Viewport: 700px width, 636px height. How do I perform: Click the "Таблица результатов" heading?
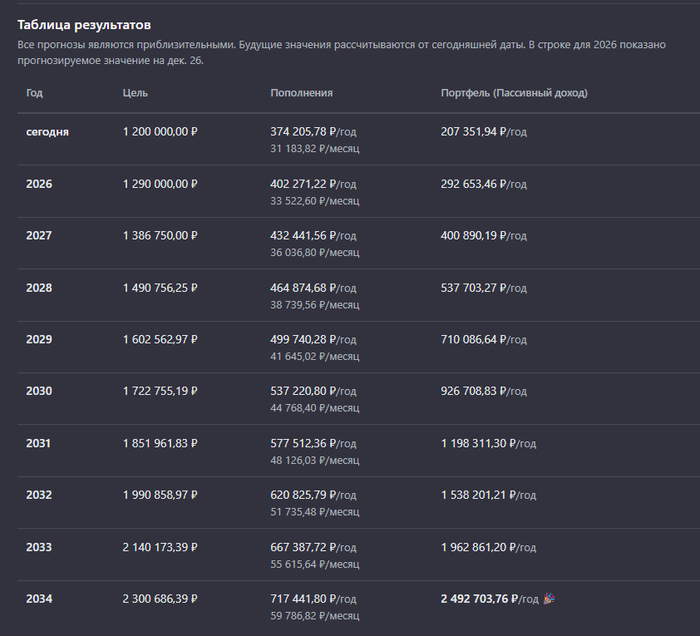[84, 24]
